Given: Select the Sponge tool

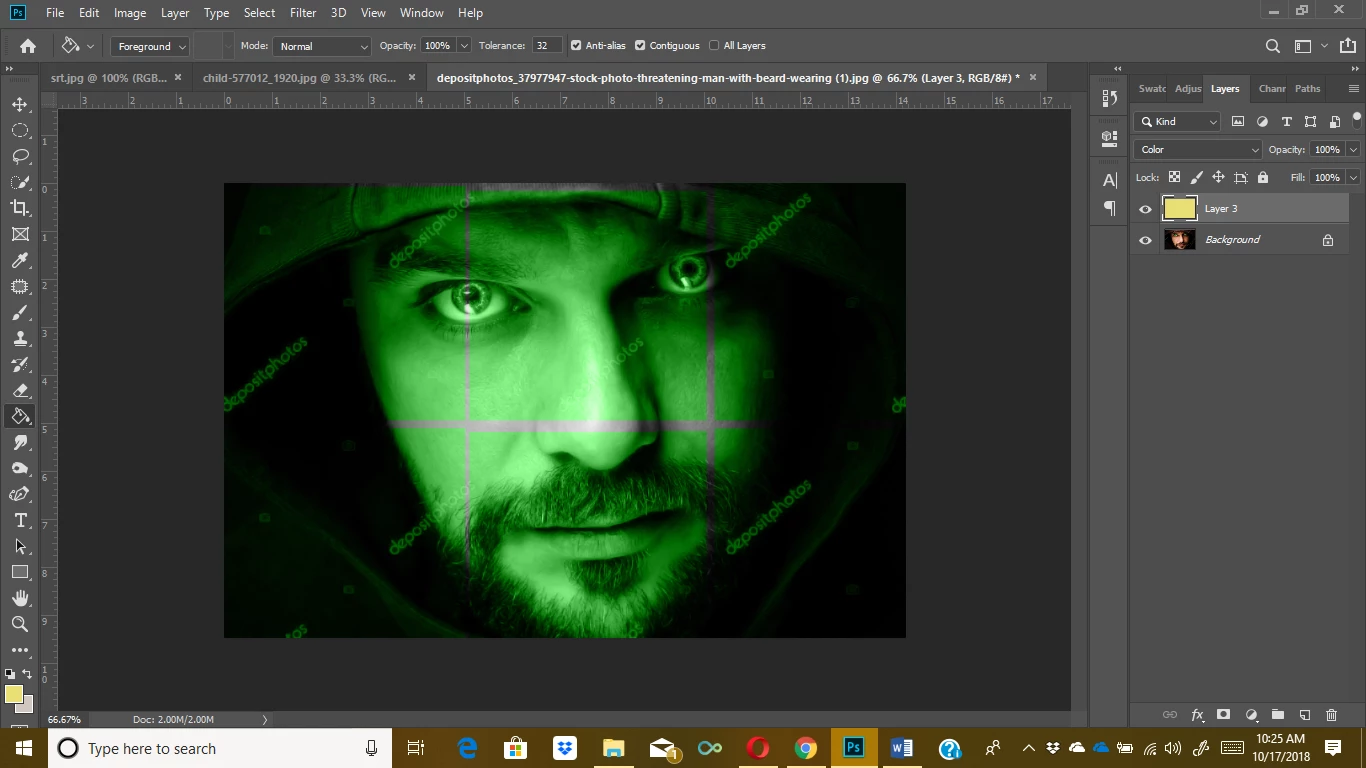Looking at the screenshot, I should pos(20,468).
